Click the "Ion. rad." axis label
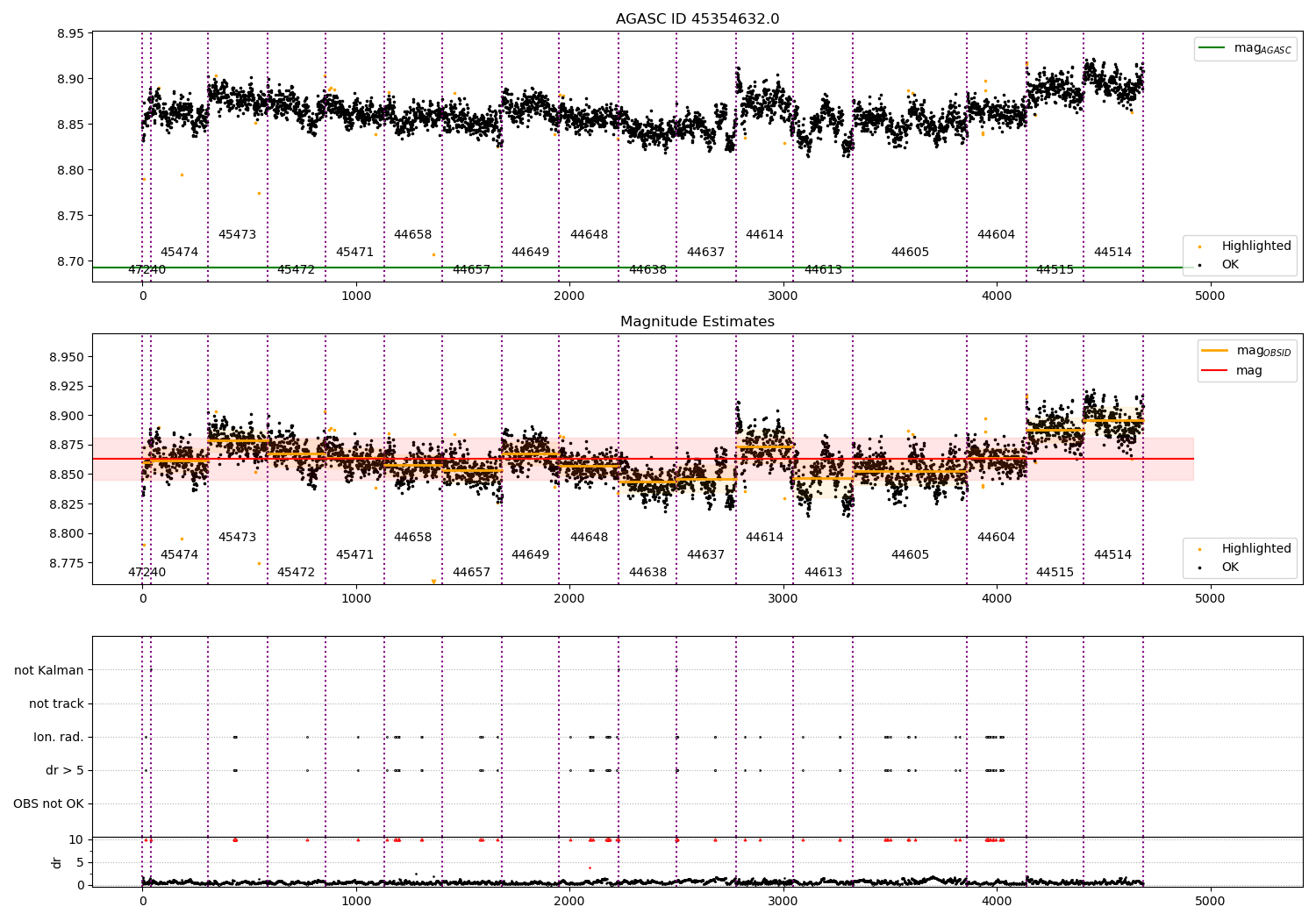This screenshot has height=921, width=1316. pyautogui.click(x=59, y=737)
